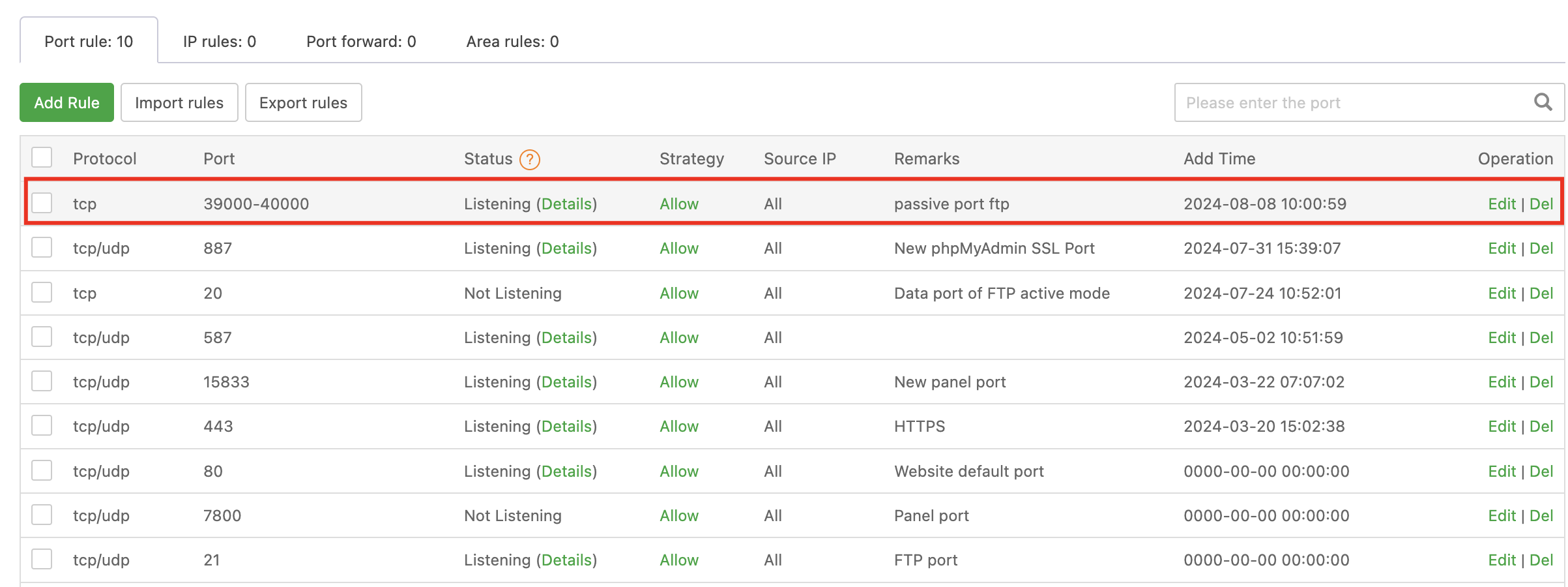Show Details for FTP port 21

click(x=566, y=560)
